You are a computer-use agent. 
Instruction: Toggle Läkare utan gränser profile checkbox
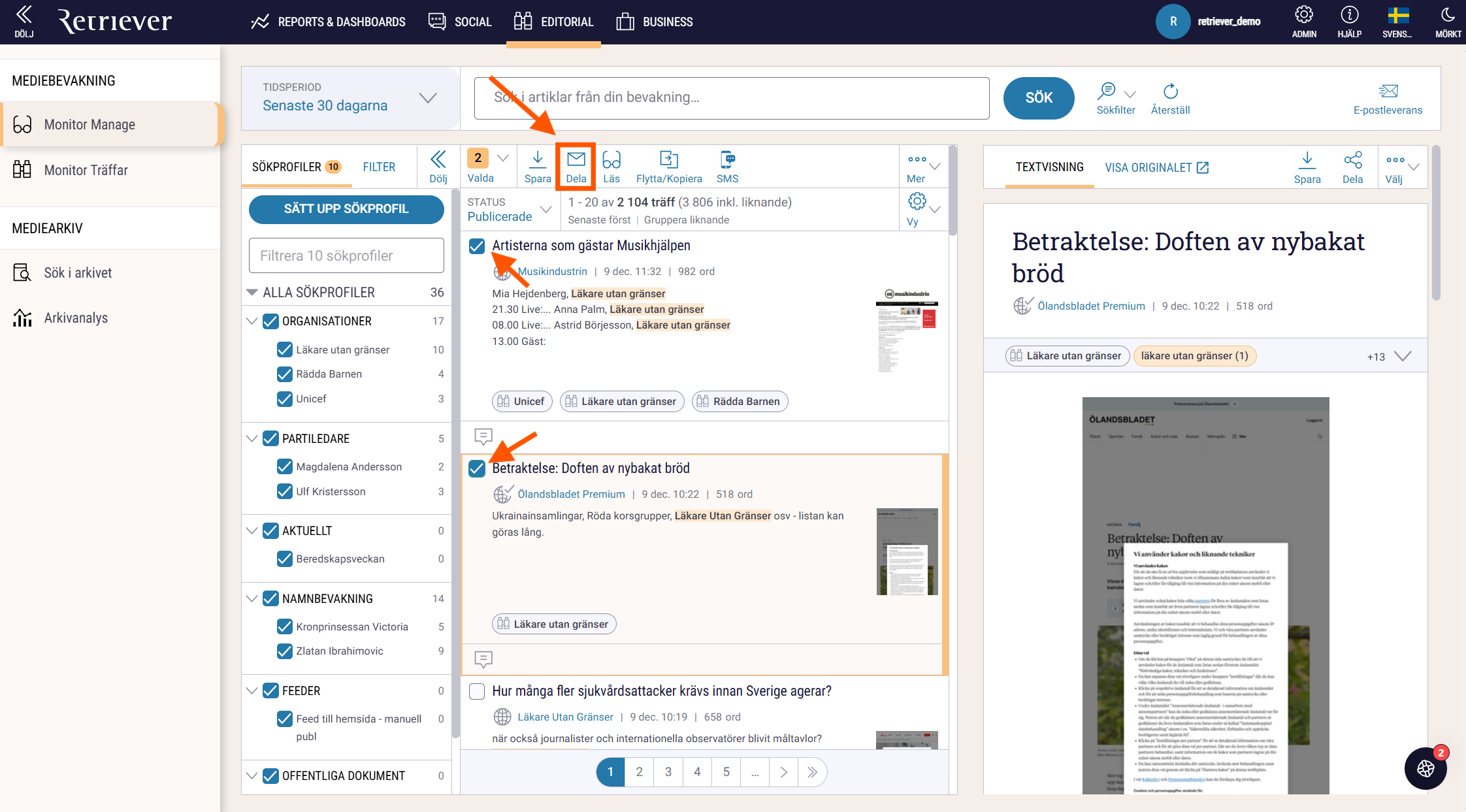pyautogui.click(x=284, y=349)
